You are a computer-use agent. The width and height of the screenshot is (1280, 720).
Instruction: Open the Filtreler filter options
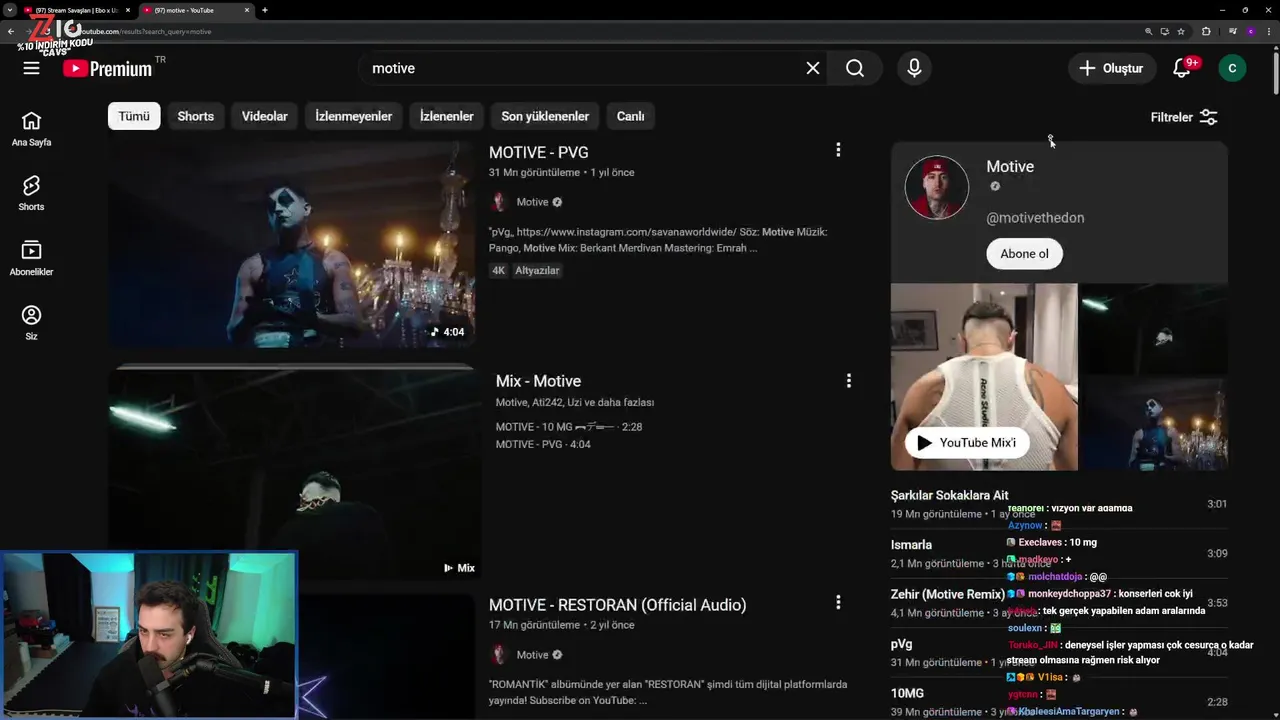(1184, 117)
